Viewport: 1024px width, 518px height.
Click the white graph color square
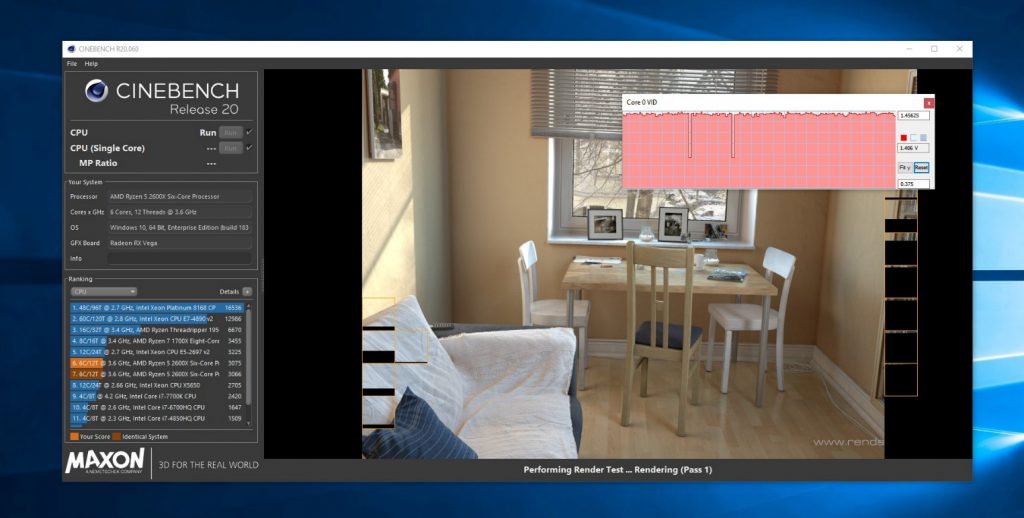[x=913, y=138]
